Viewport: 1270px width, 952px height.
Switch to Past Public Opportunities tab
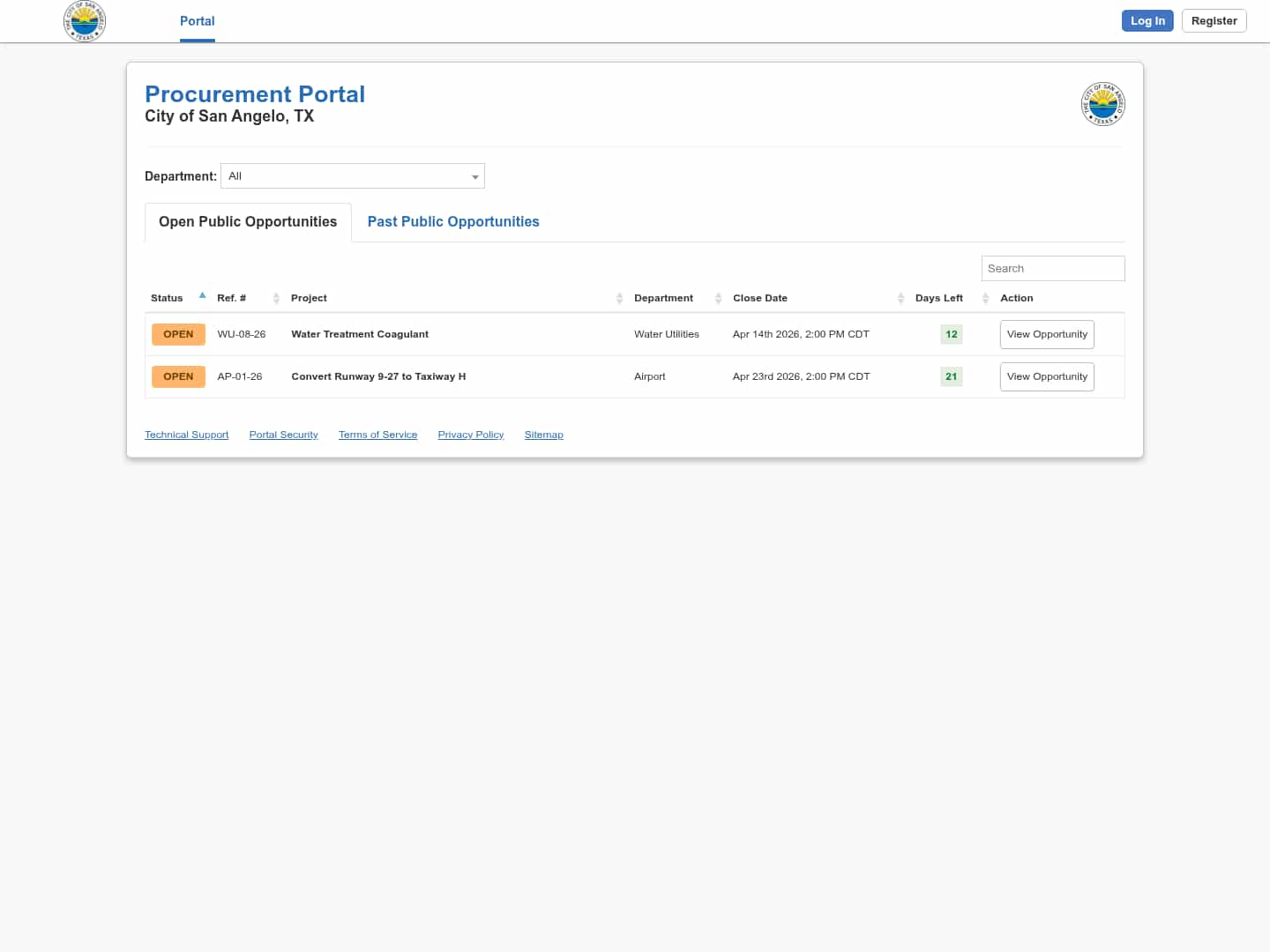point(452,221)
